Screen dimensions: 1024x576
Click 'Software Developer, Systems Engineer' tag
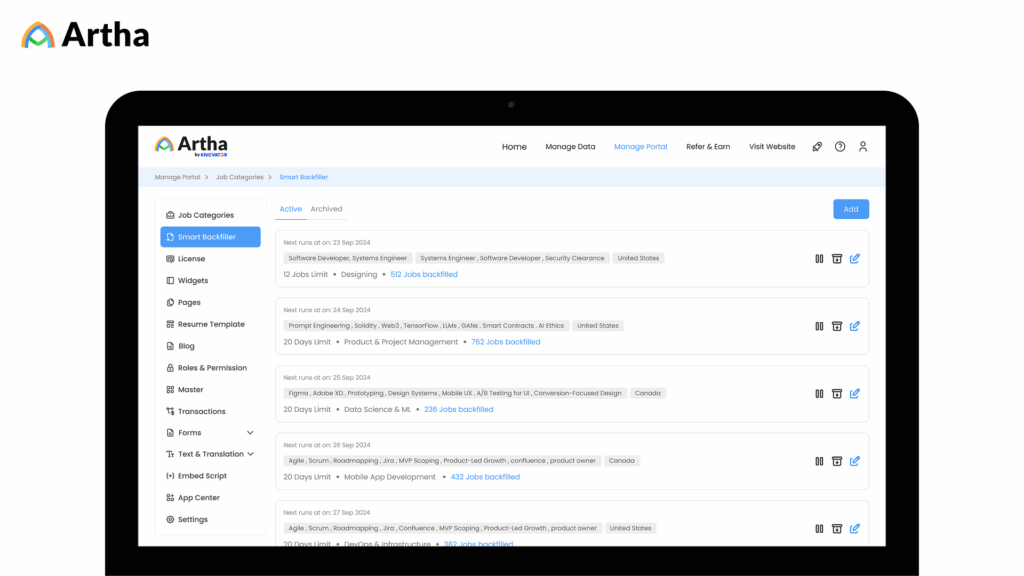coord(347,258)
